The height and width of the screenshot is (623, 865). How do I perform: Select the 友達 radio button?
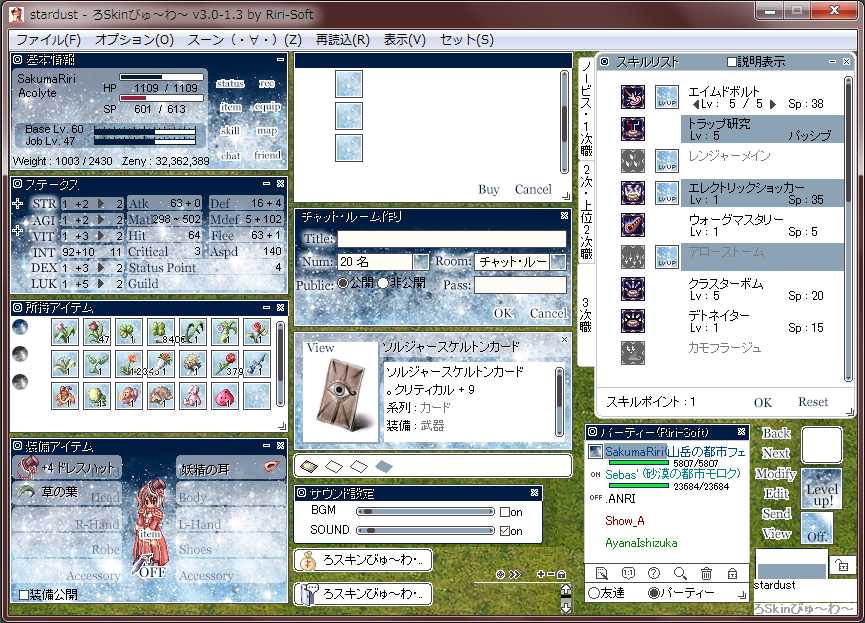point(594,593)
